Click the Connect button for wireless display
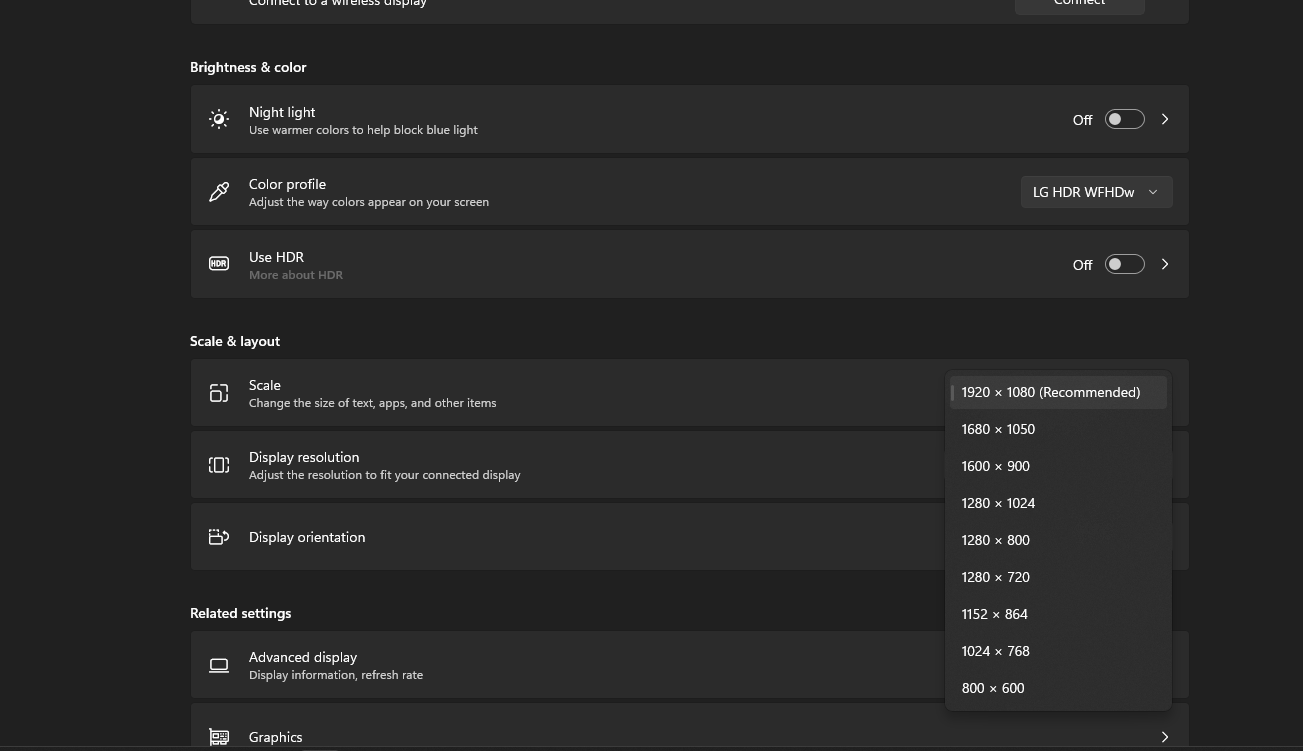Image resolution: width=1303 pixels, height=751 pixels. (x=1079, y=4)
